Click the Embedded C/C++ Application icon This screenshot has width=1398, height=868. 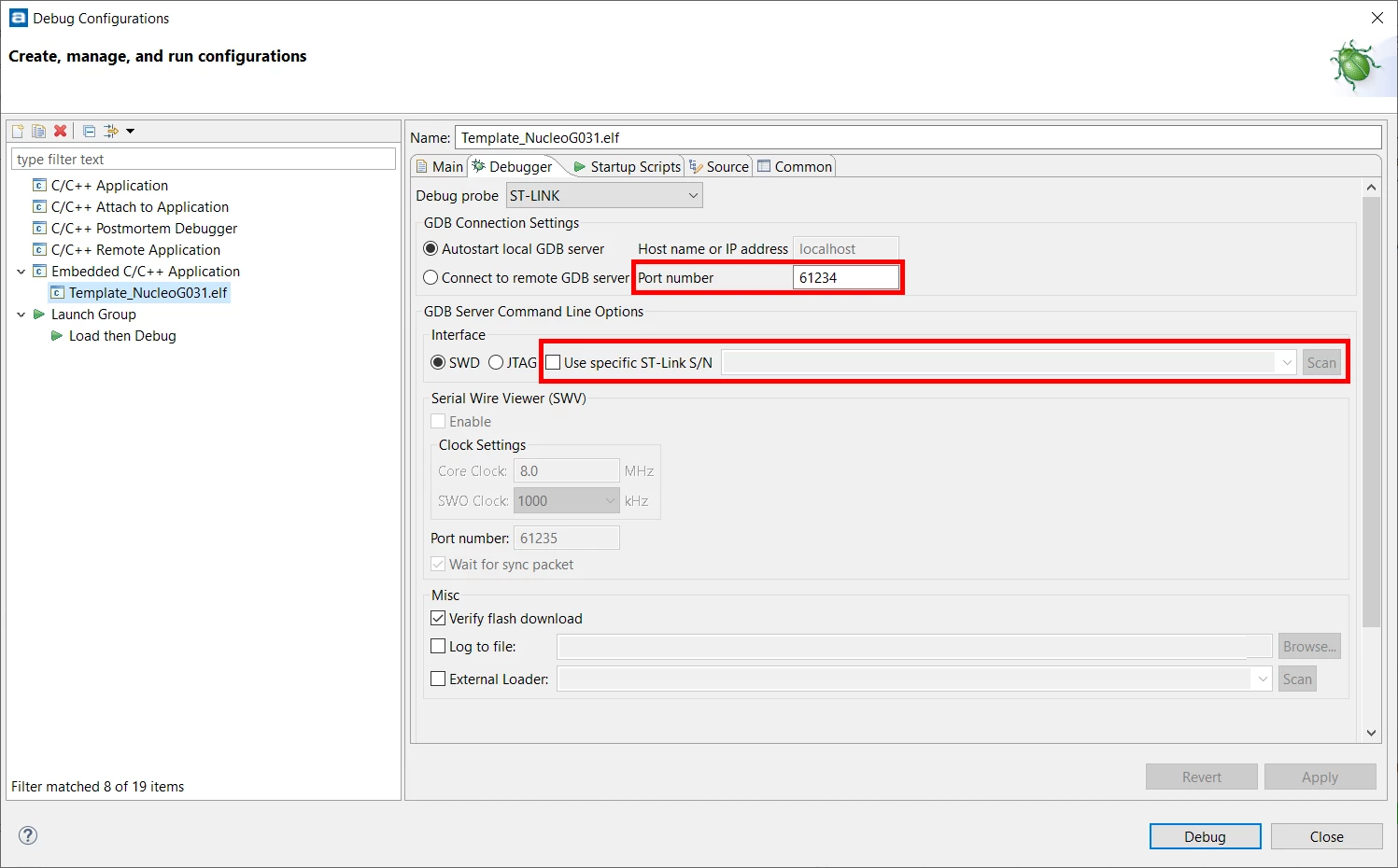(x=39, y=271)
